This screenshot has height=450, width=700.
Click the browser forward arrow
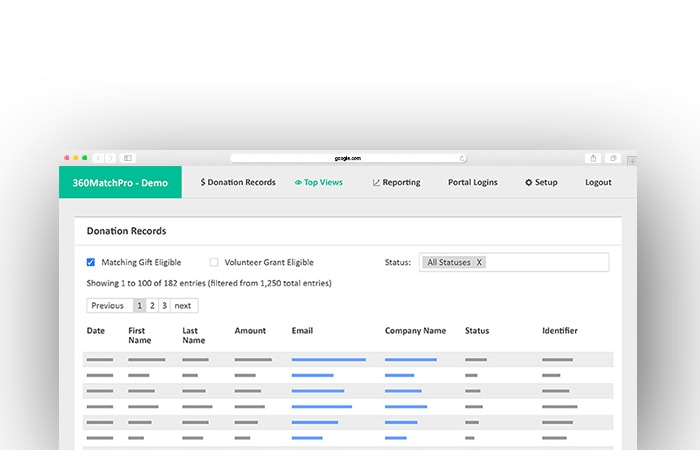110,158
